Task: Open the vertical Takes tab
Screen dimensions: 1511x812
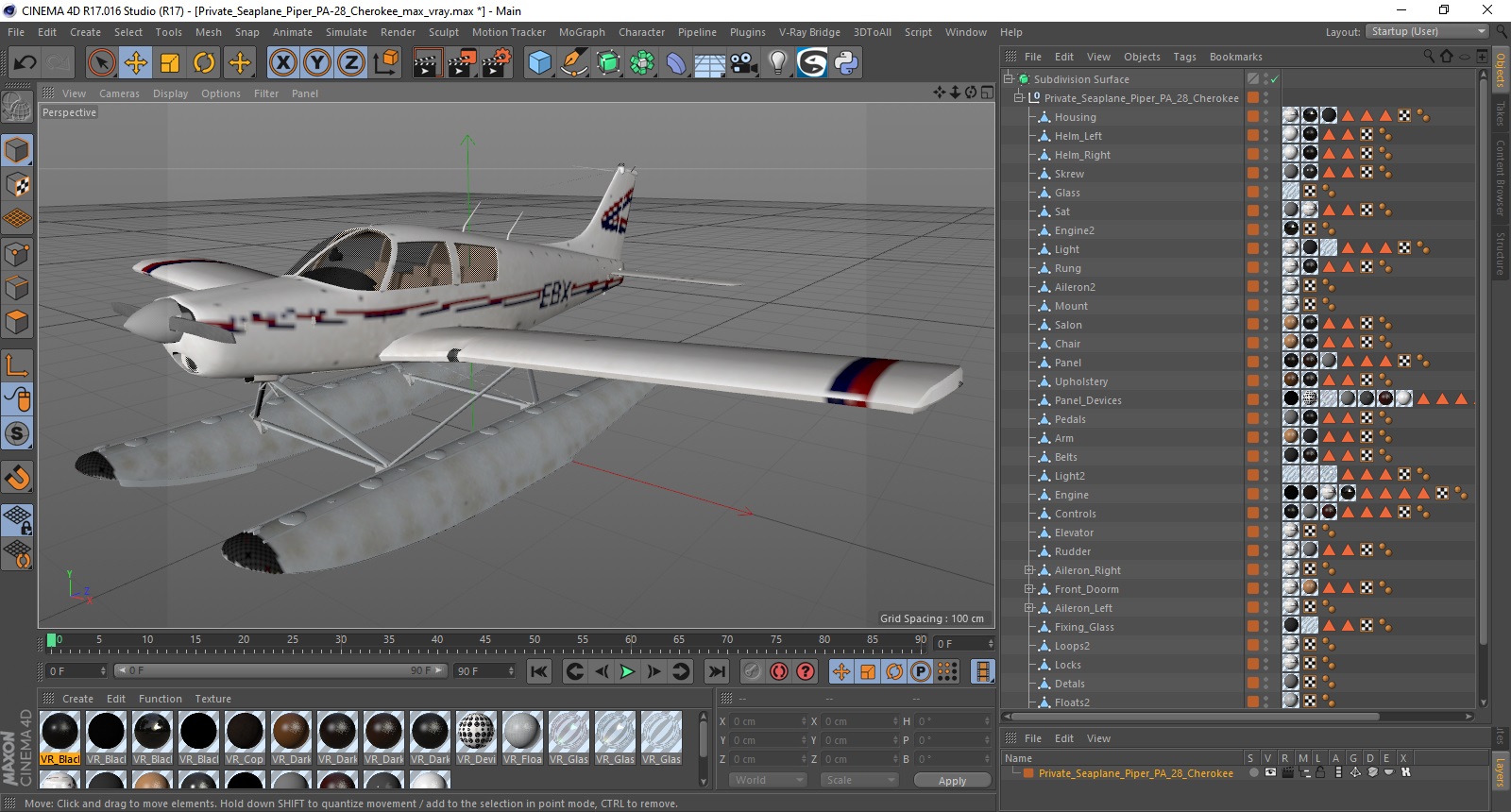Action: pos(1500,112)
